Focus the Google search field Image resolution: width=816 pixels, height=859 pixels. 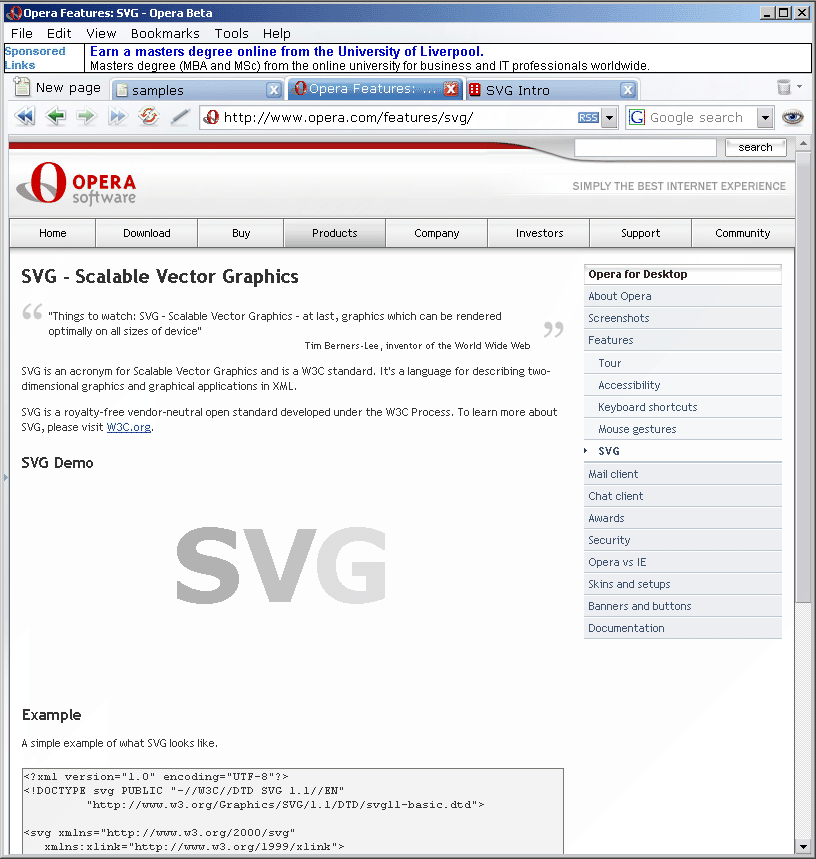[x=702, y=118]
